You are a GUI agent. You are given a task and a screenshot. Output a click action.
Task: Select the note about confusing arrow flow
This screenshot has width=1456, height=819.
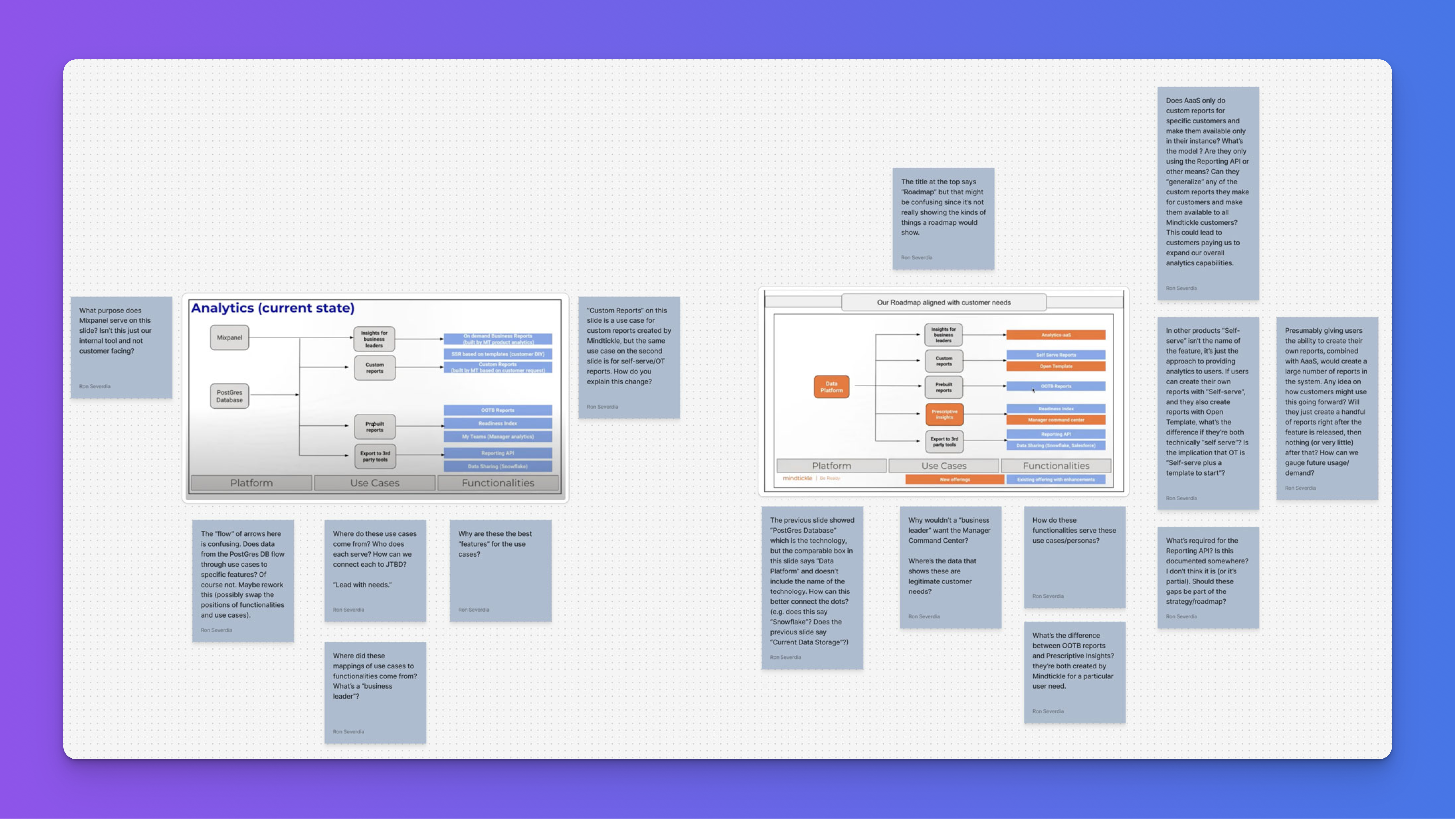tap(243, 580)
